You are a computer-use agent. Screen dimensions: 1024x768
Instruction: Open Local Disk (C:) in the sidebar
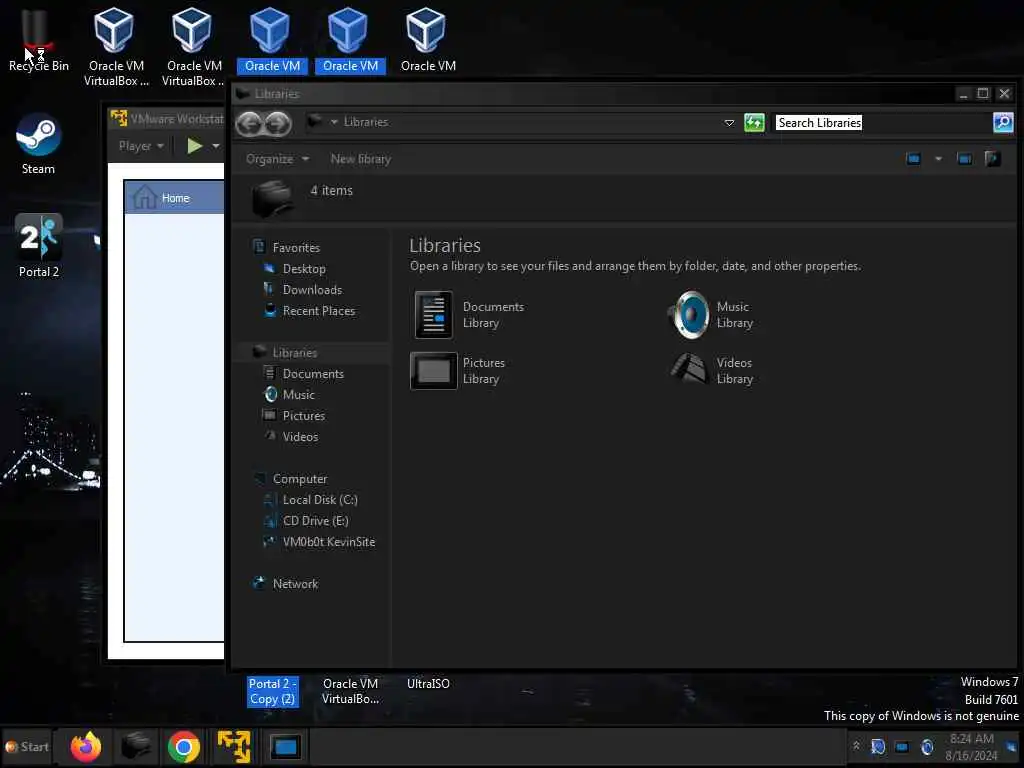click(319, 500)
